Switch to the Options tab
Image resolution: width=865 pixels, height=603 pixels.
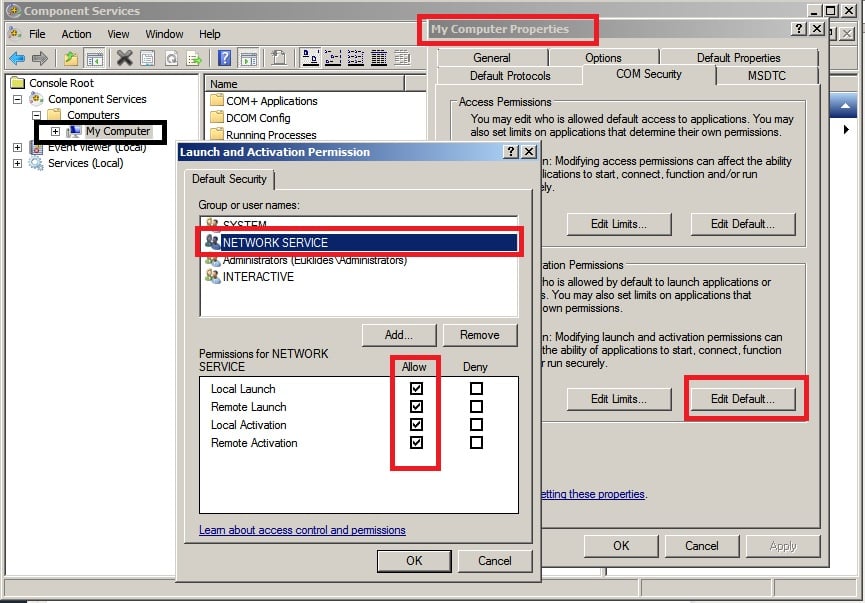click(x=604, y=58)
